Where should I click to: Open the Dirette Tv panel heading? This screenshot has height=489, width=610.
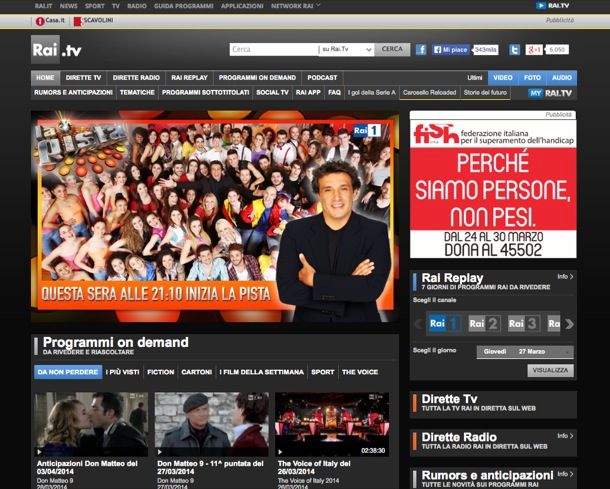tap(449, 399)
